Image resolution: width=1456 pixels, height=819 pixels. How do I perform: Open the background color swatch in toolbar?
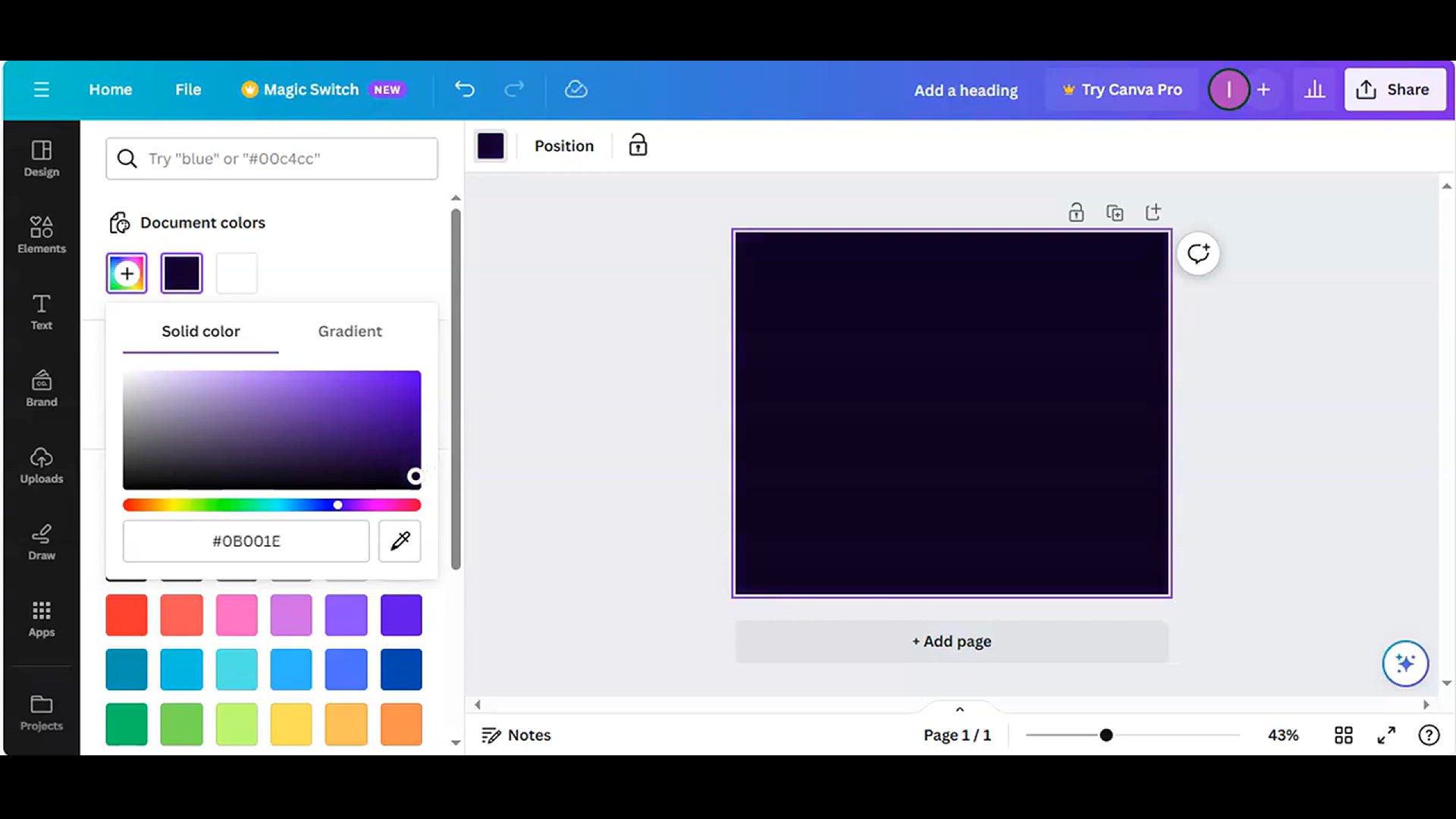pos(491,146)
